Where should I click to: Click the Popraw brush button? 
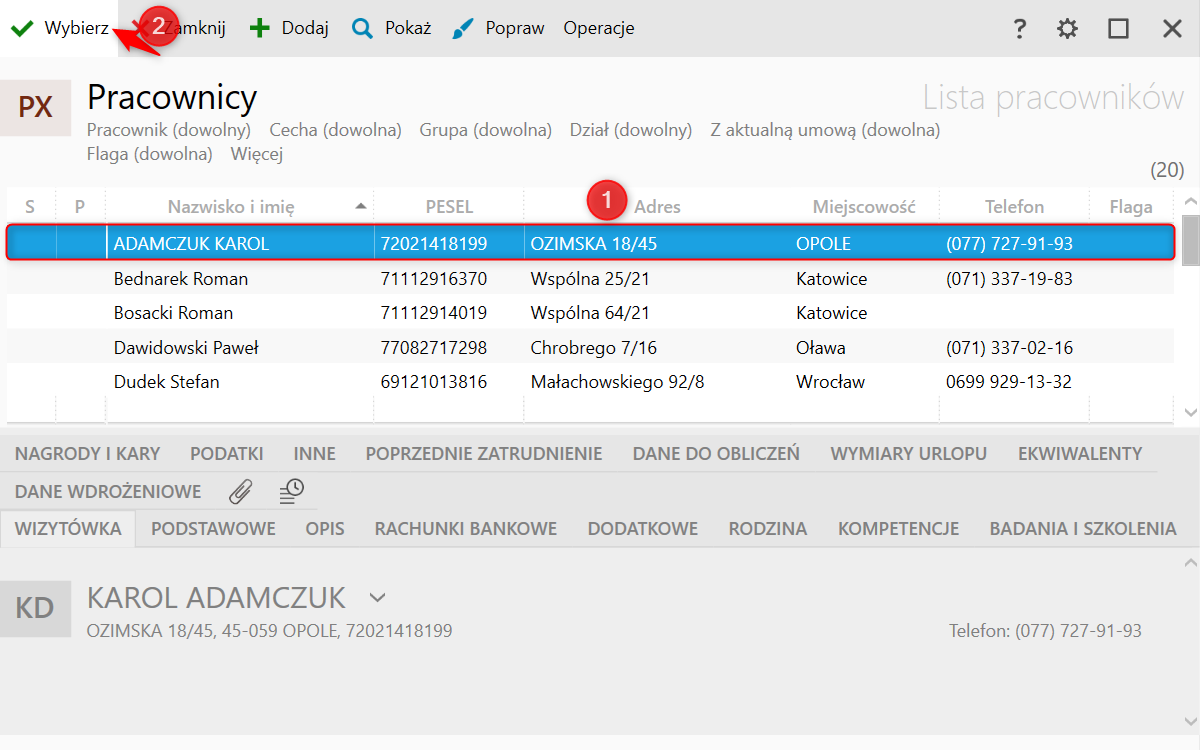tap(498, 28)
